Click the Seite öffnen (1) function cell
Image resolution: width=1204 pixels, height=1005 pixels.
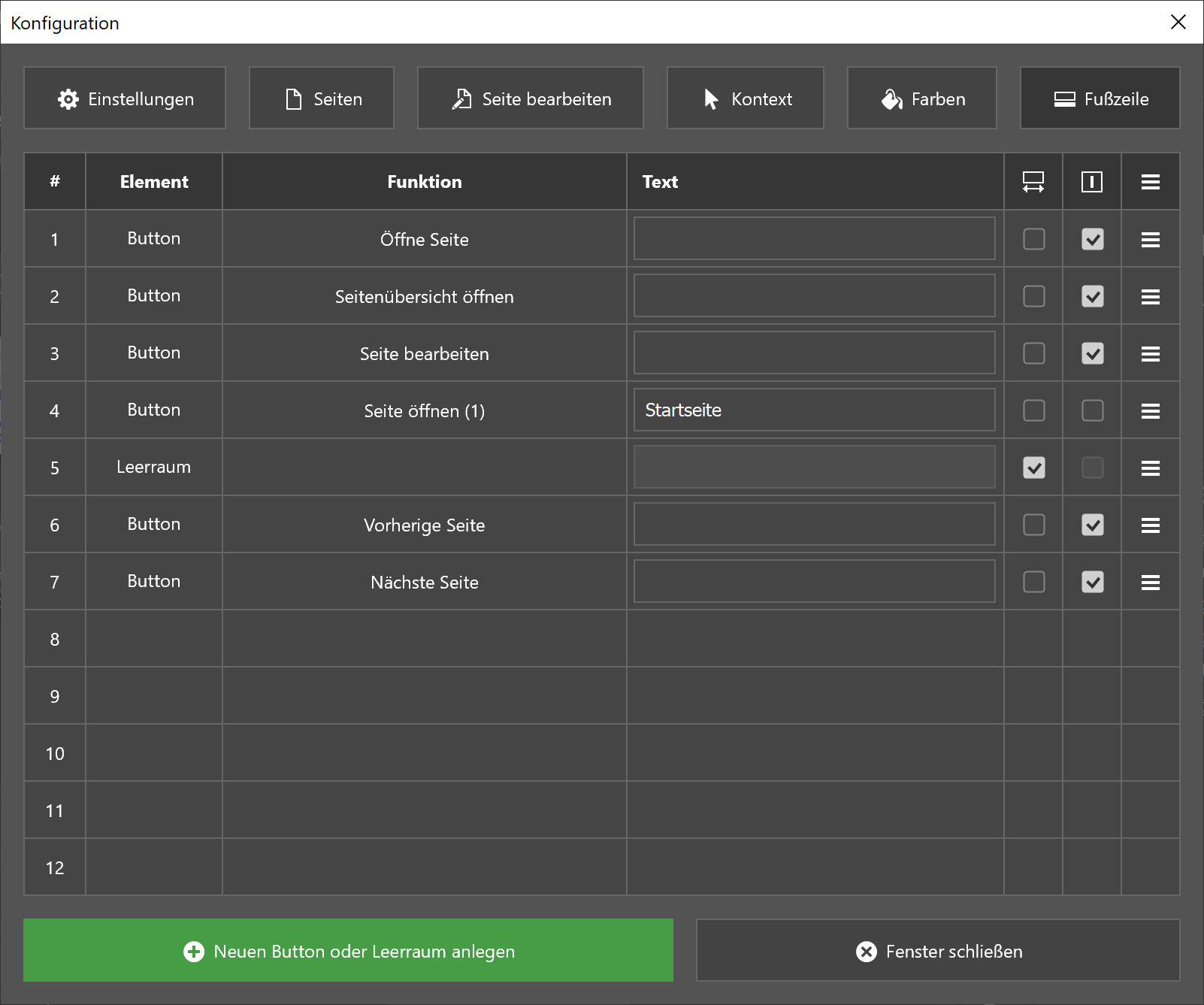click(x=425, y=410)
